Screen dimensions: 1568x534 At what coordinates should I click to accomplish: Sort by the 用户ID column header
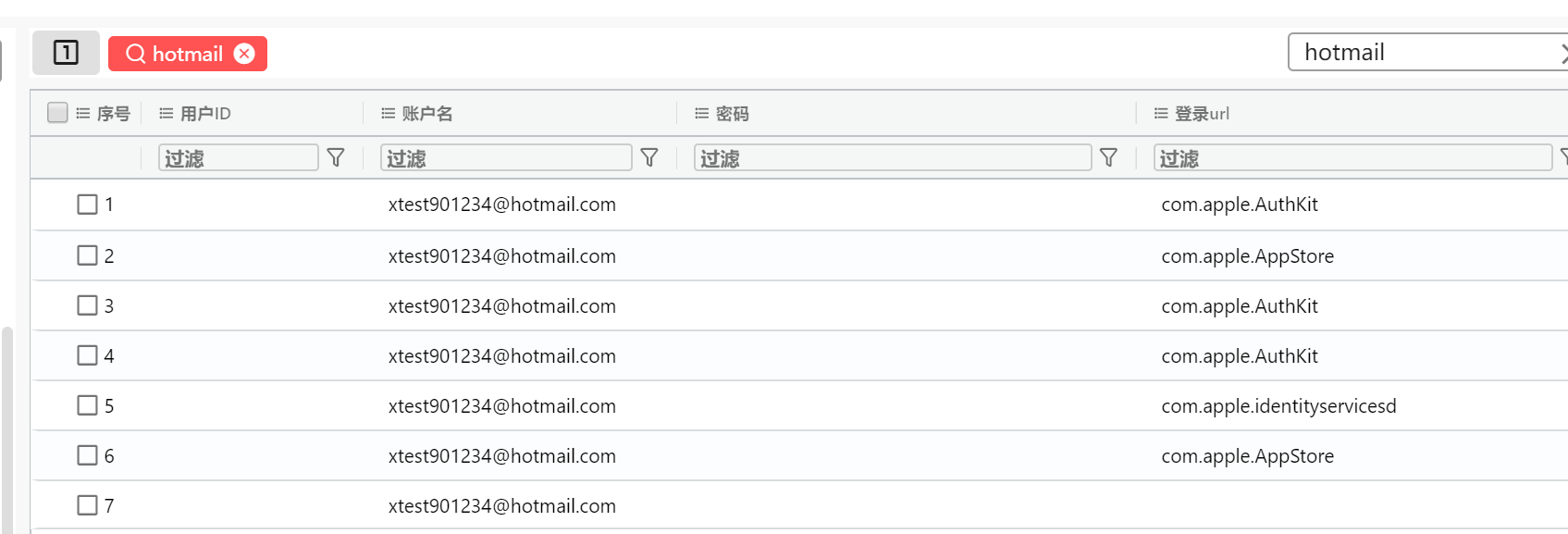click(205, 113)
